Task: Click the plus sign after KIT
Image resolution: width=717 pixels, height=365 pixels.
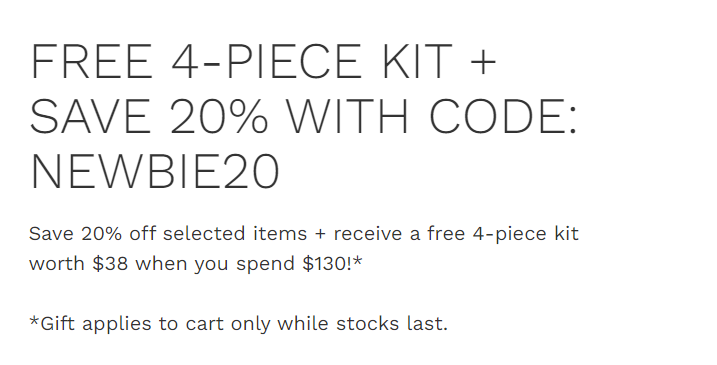Action: click(483, 62)
